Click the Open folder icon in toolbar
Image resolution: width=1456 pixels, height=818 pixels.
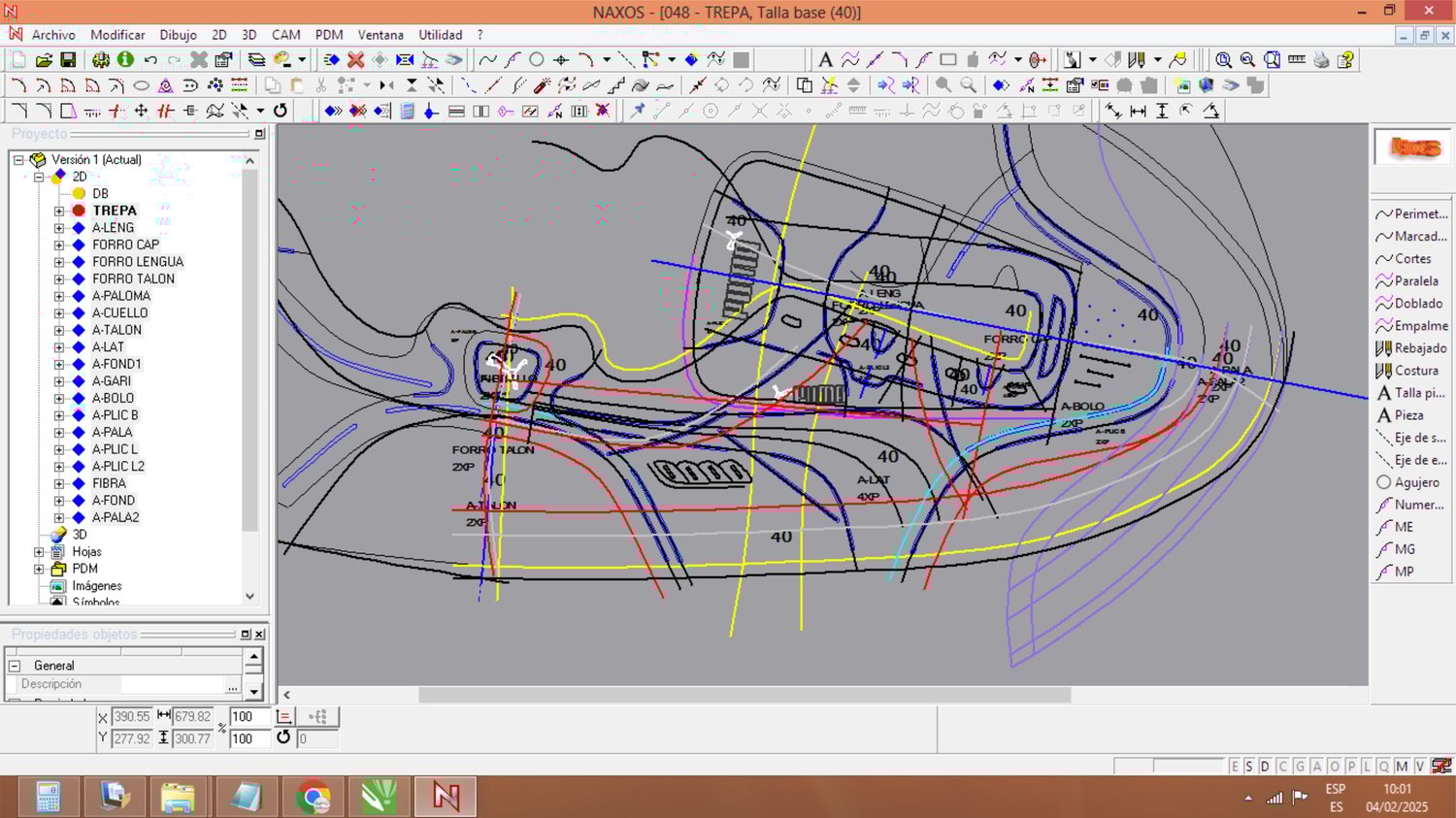(44, 60)
